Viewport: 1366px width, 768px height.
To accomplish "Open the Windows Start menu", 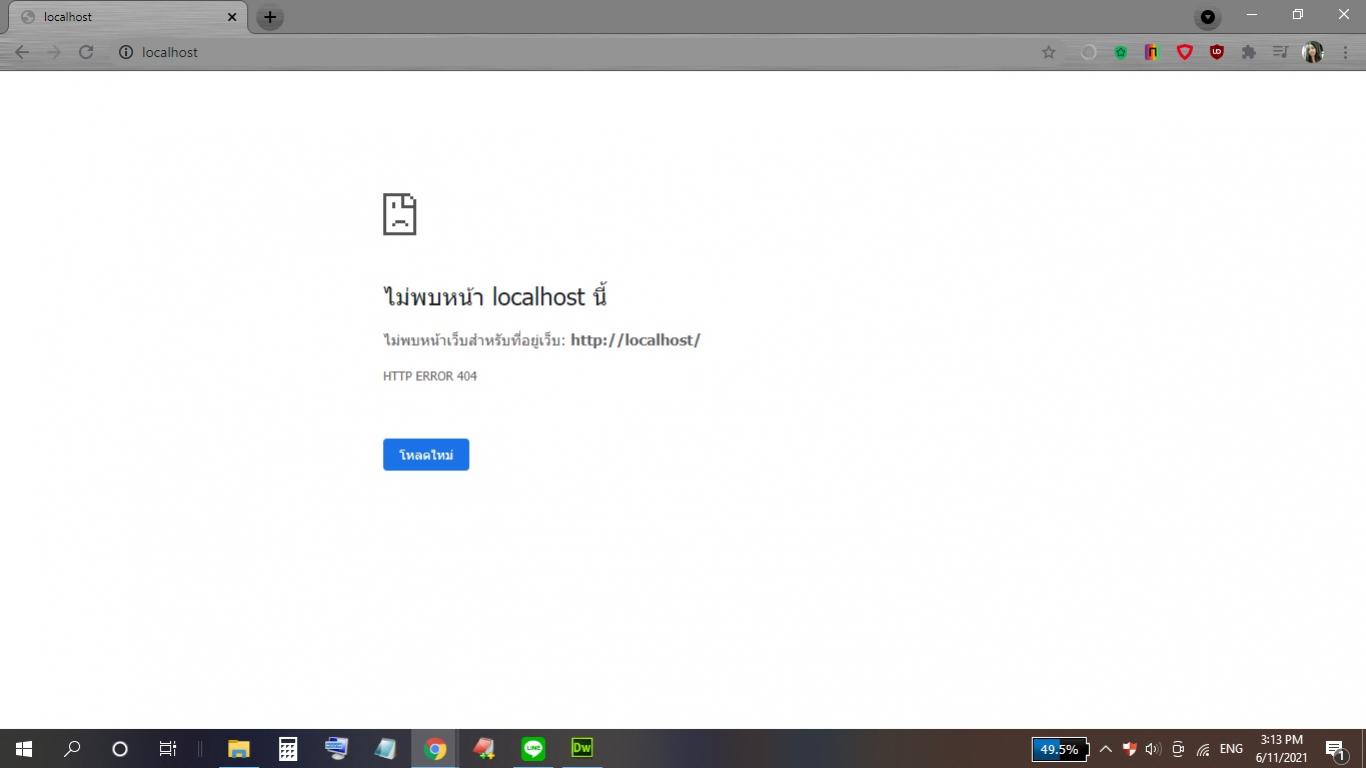I will click(x=24, y=748).
